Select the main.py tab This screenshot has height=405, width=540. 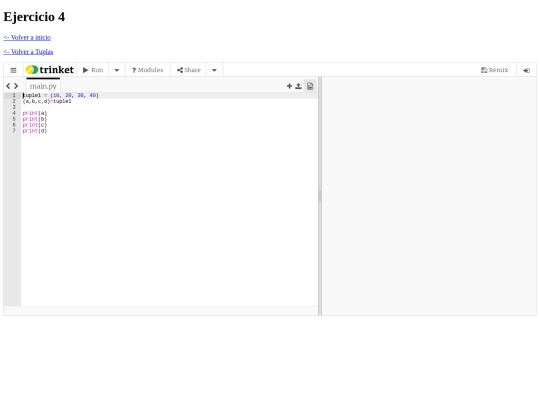pyautogui.click(x=43, y=86)
